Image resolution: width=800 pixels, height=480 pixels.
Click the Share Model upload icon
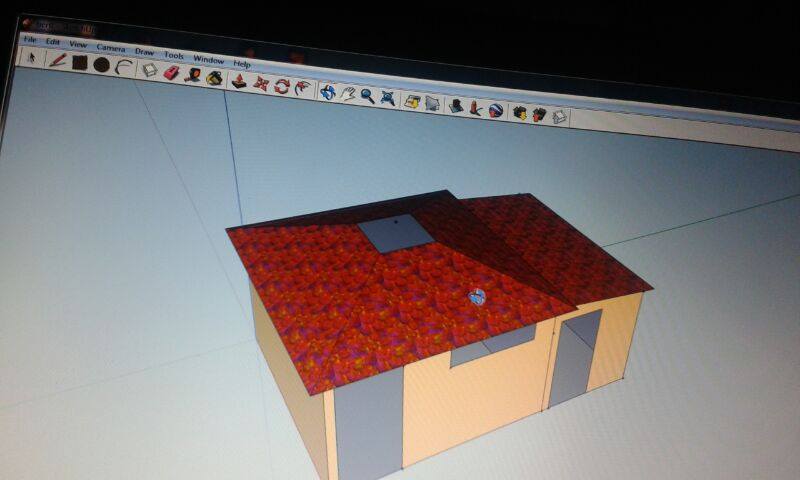[x=539, y=115]
